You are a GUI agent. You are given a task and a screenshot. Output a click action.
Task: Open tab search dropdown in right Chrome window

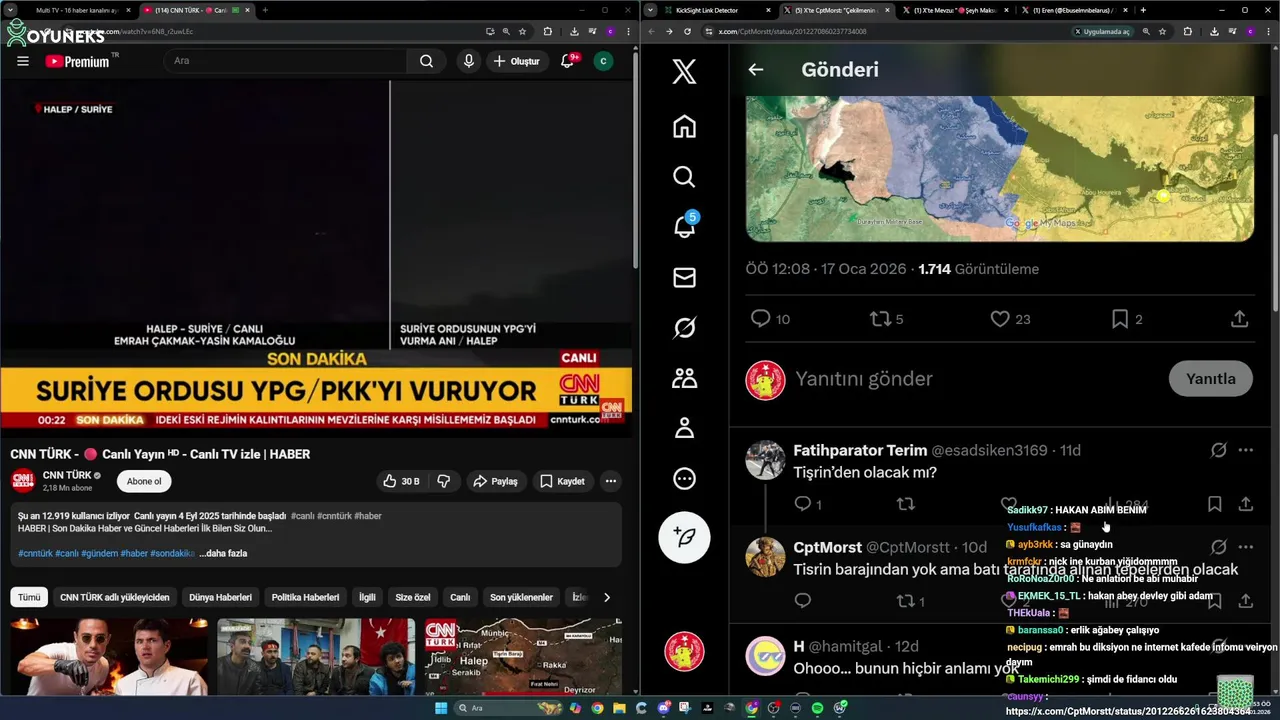651,10
